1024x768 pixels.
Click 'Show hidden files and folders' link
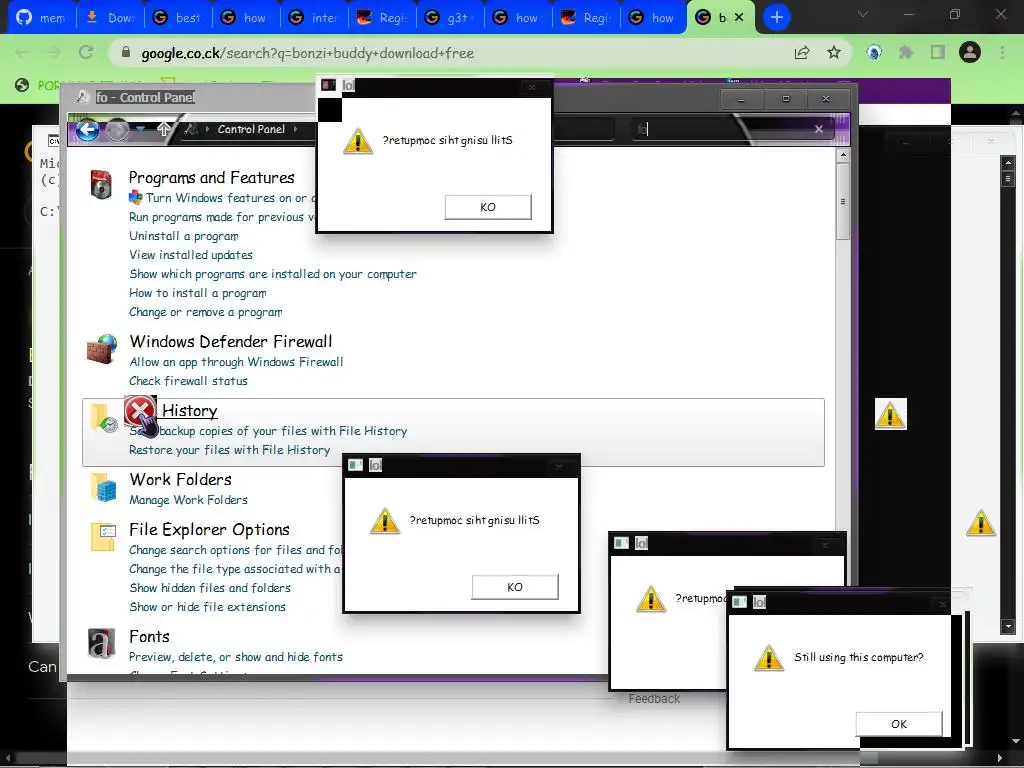click(210, 588)
